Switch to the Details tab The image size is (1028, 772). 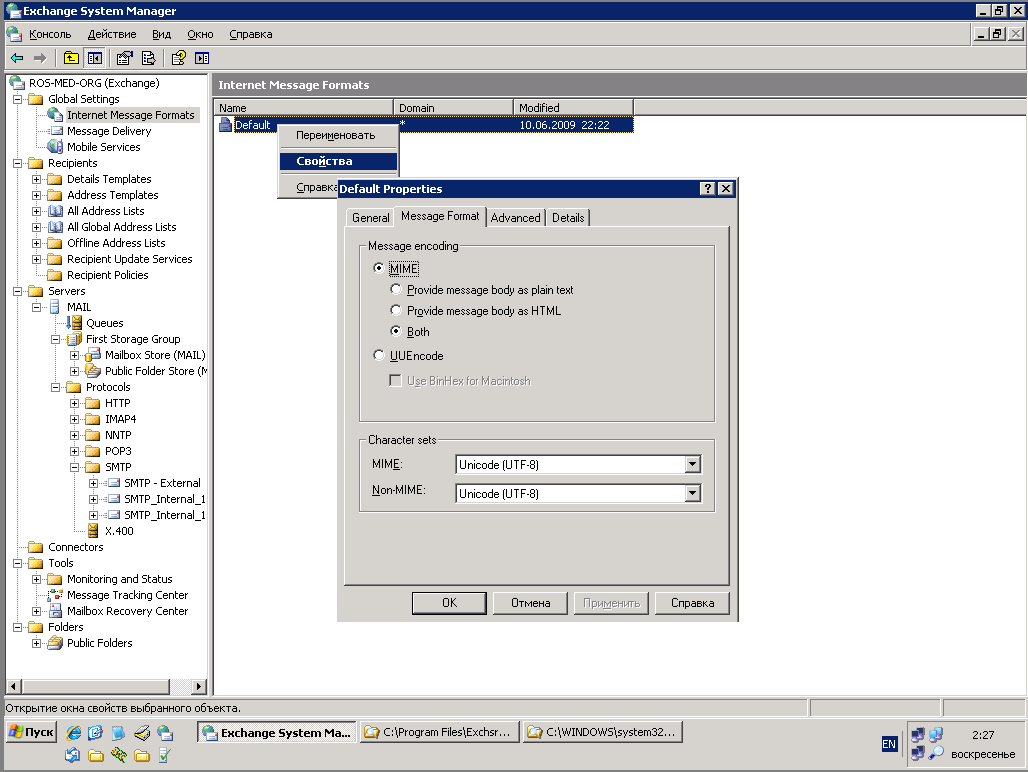click(x=568, y=218)
